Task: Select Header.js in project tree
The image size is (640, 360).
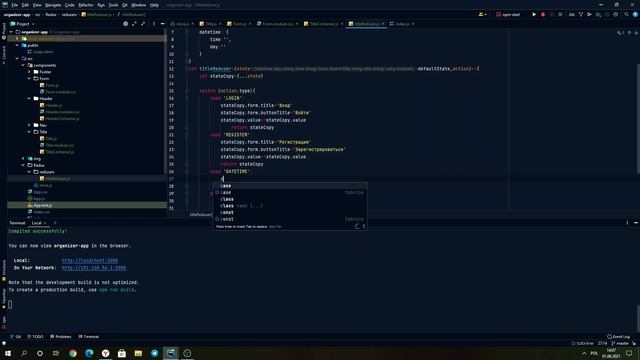Action: click(53, 105)
